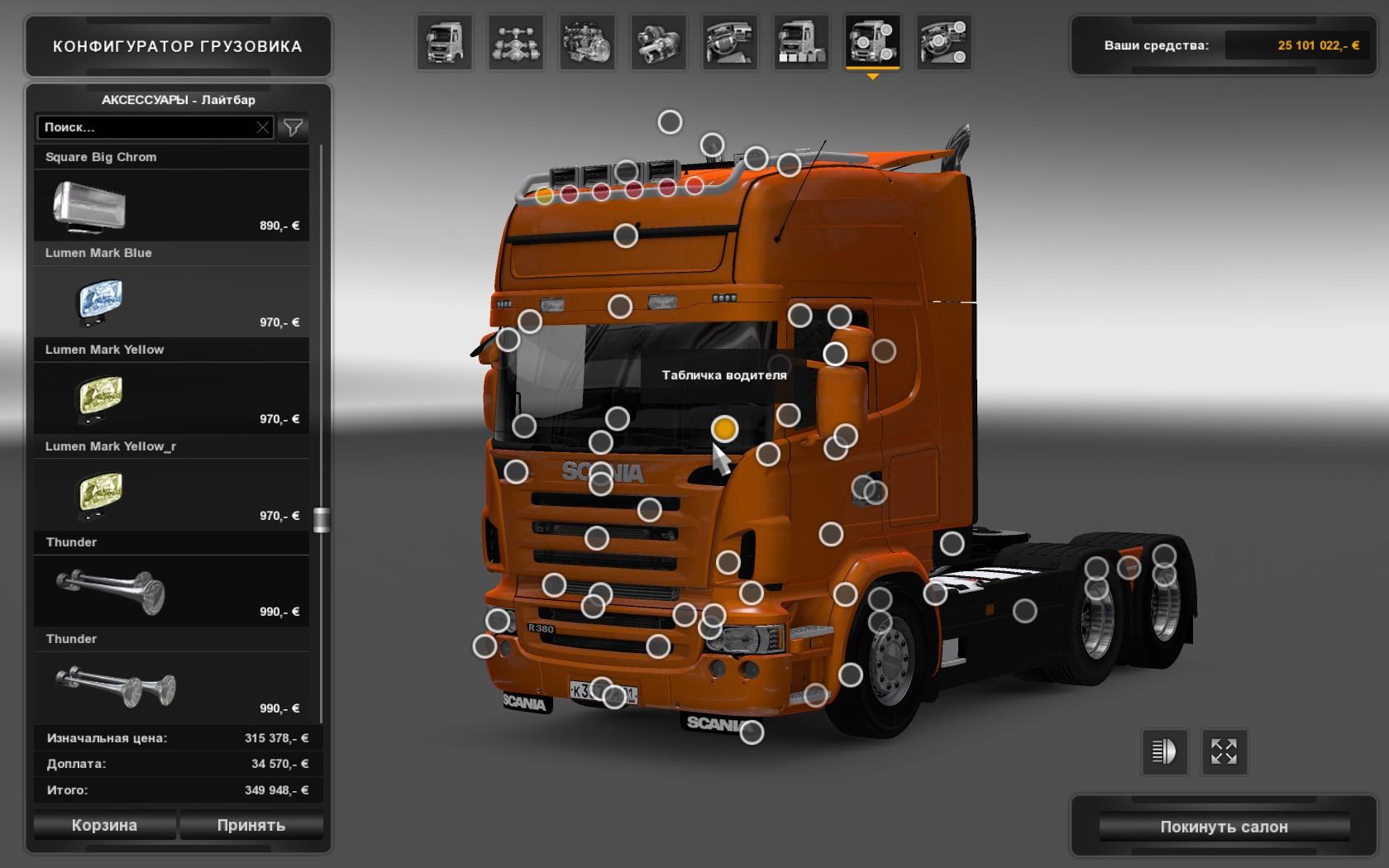Open the cabin type category
This screenshot has height=868, width=1389.
[445, 42]
